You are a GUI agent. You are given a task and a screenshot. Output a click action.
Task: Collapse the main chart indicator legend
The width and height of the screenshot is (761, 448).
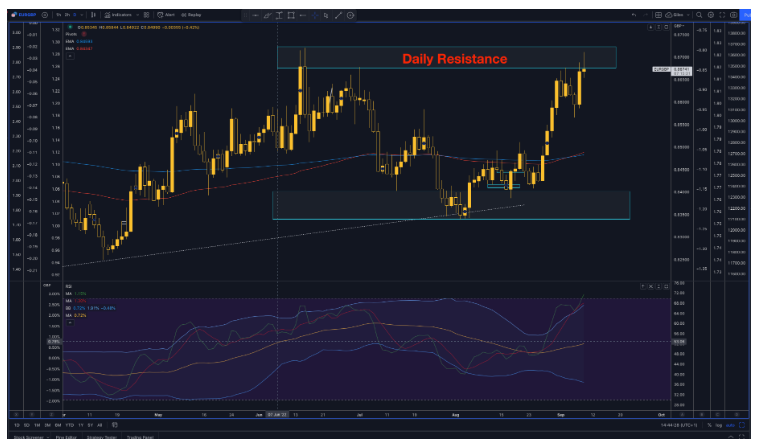point(70,56)
